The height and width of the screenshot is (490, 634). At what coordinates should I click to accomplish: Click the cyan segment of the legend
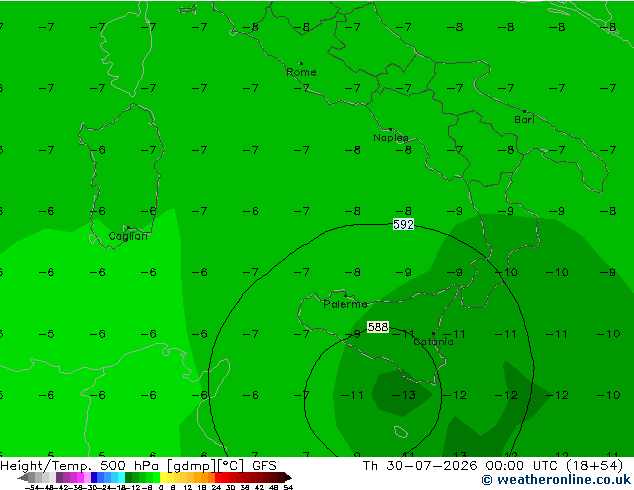(121, 477)
